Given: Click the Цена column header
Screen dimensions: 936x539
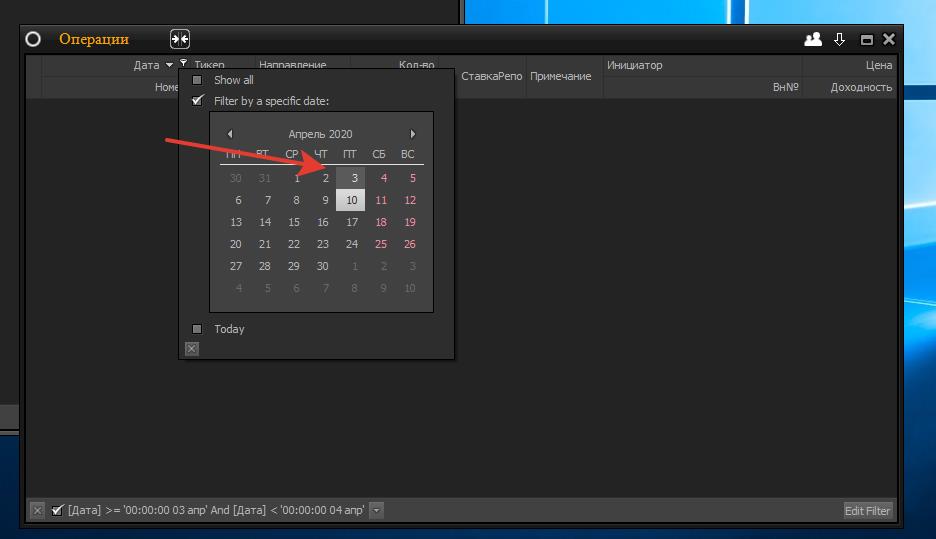Looking at the screenshot, I should click(x=878, y=65).
